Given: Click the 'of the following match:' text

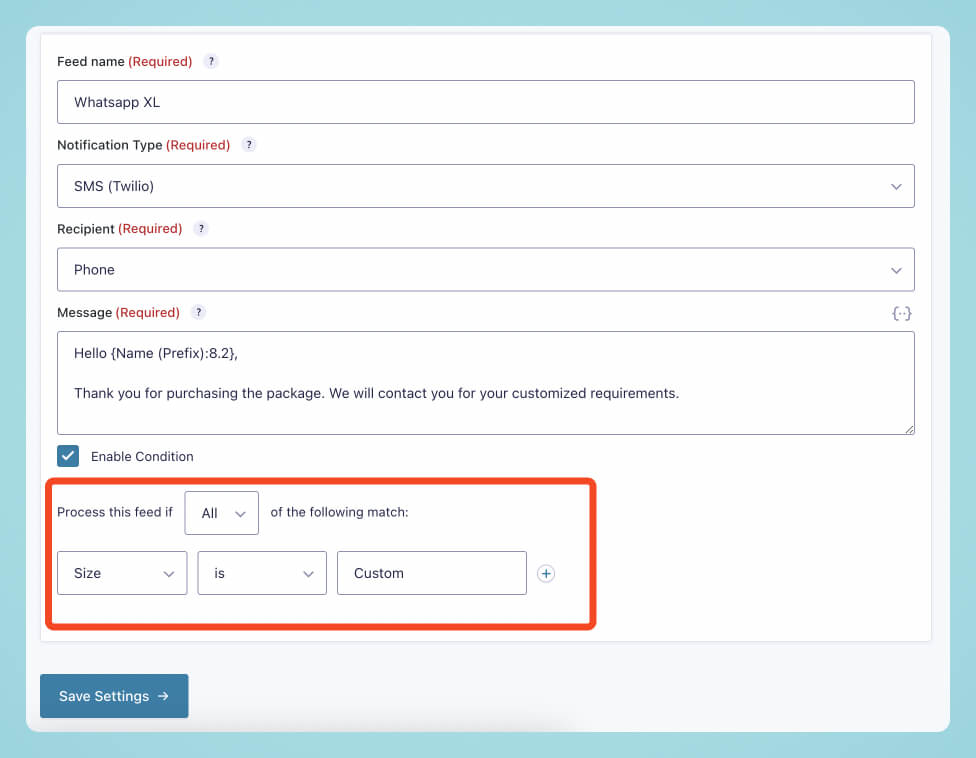Looking at the screenshot, I should click(339, 512).
